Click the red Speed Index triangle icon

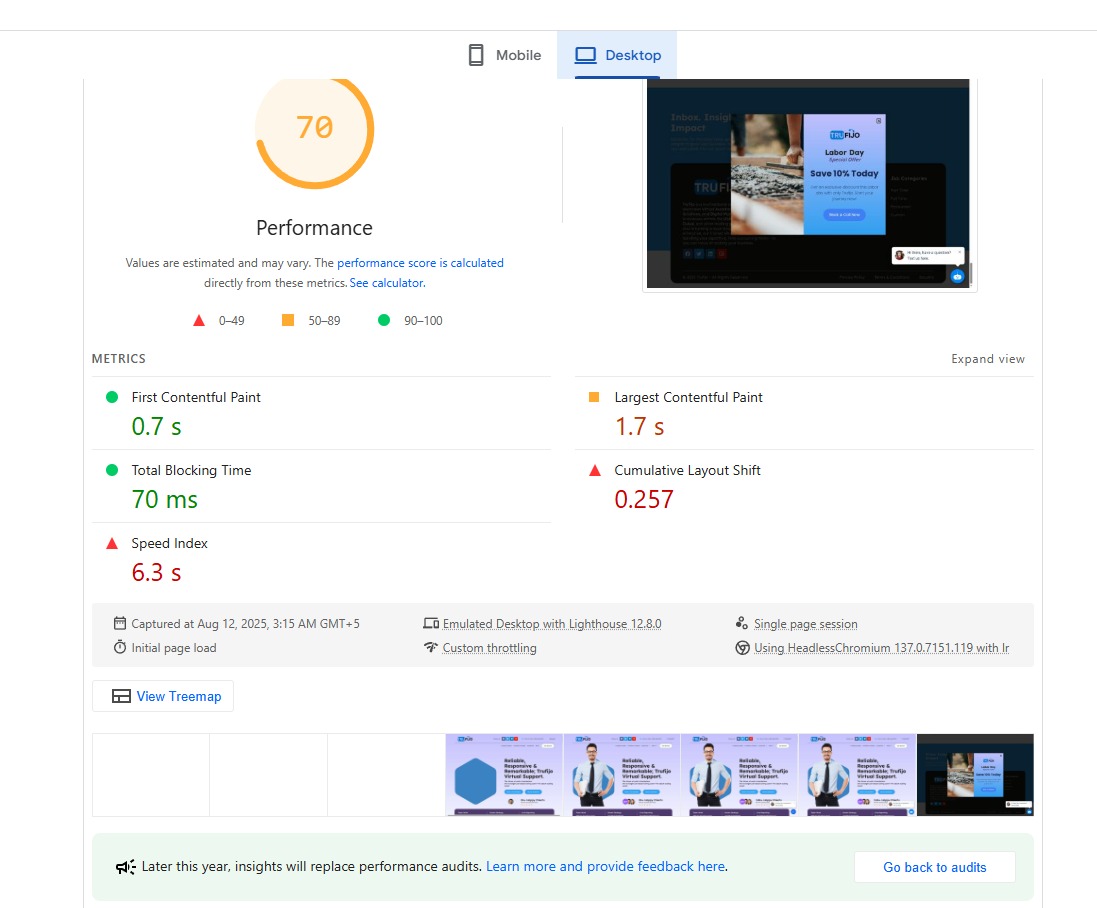(112, 543)
